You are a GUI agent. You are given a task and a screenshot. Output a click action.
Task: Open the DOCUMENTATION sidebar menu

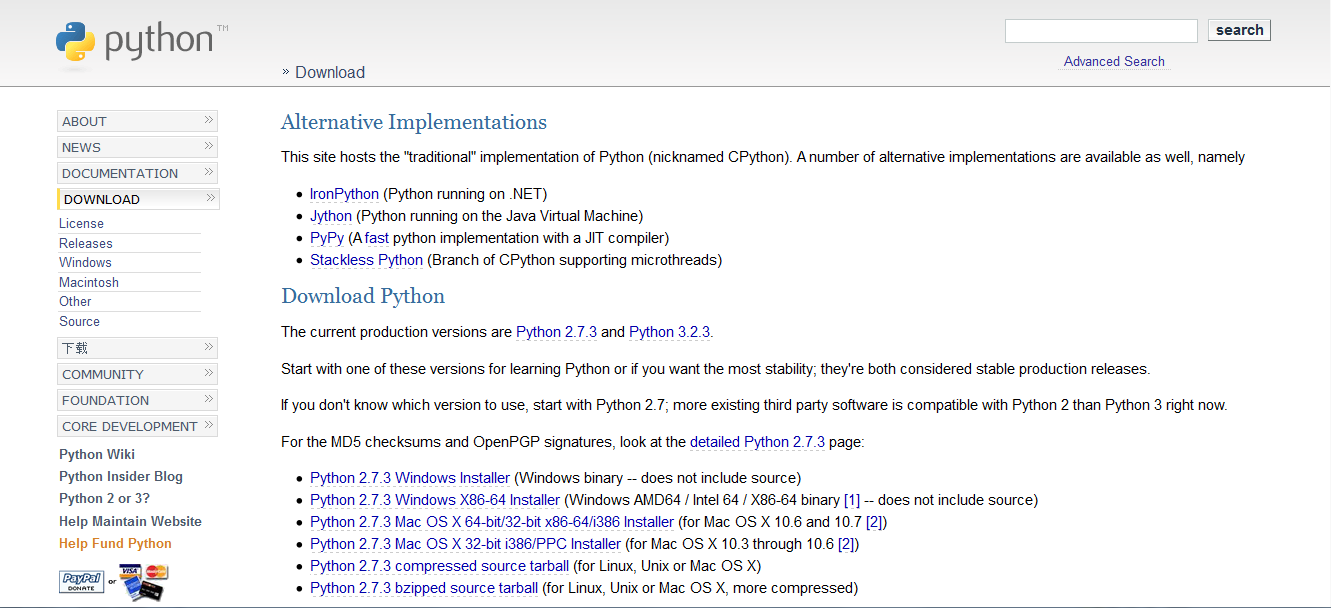pyautogui.click(x=137, y=173)
